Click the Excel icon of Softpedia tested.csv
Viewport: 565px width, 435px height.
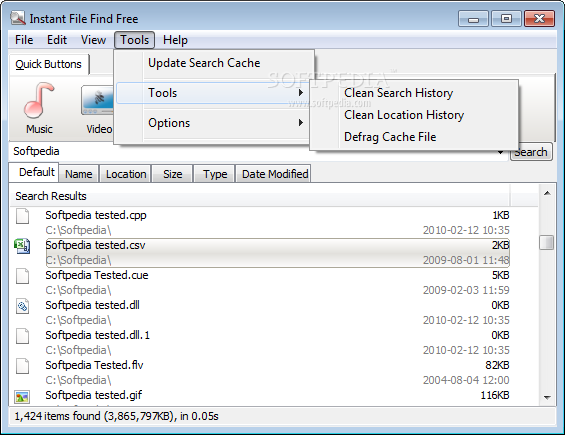(x=22, y=246)
